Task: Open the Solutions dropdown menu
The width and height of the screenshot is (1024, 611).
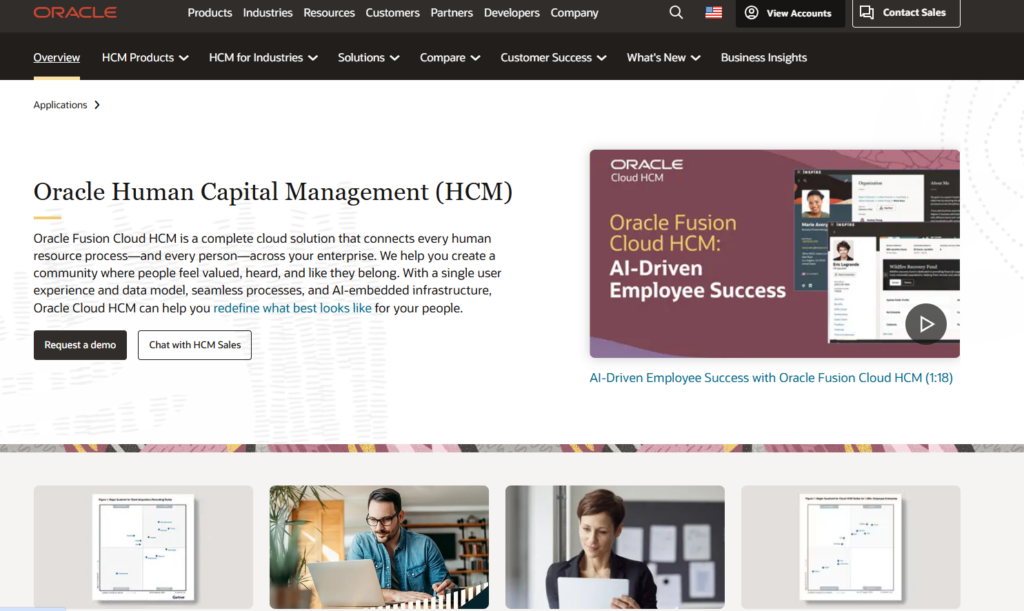Action: [368, 58]
